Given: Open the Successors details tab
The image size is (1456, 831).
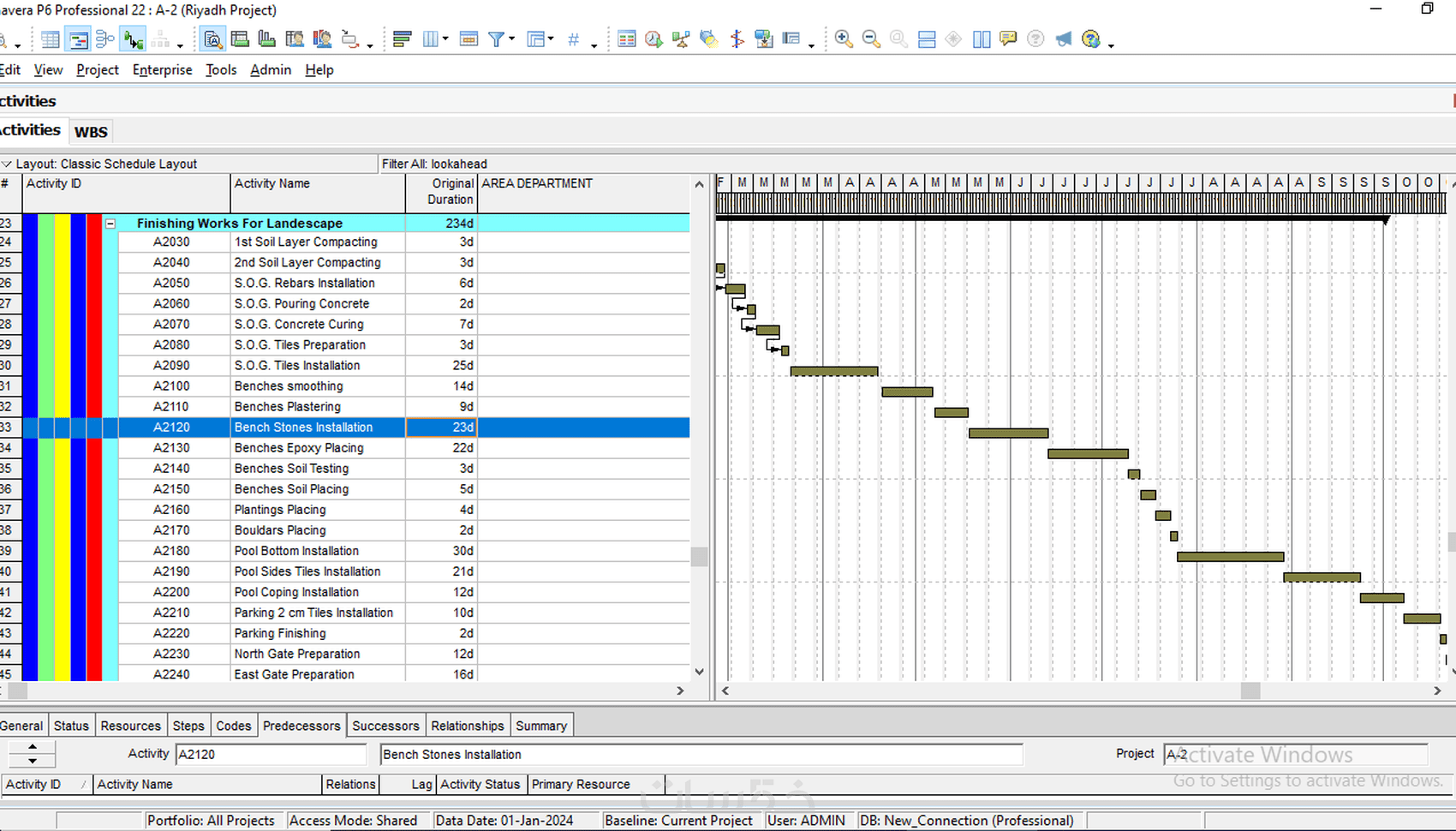Looking at the screenshot, I should point(386,726).
